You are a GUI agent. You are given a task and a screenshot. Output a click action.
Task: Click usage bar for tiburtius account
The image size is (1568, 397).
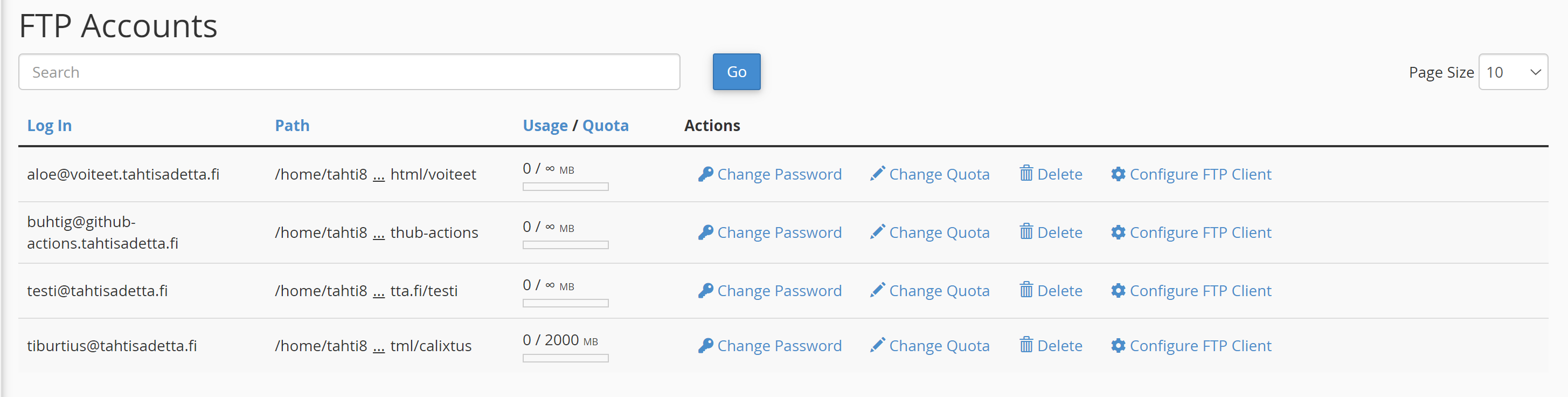(565, 358)
